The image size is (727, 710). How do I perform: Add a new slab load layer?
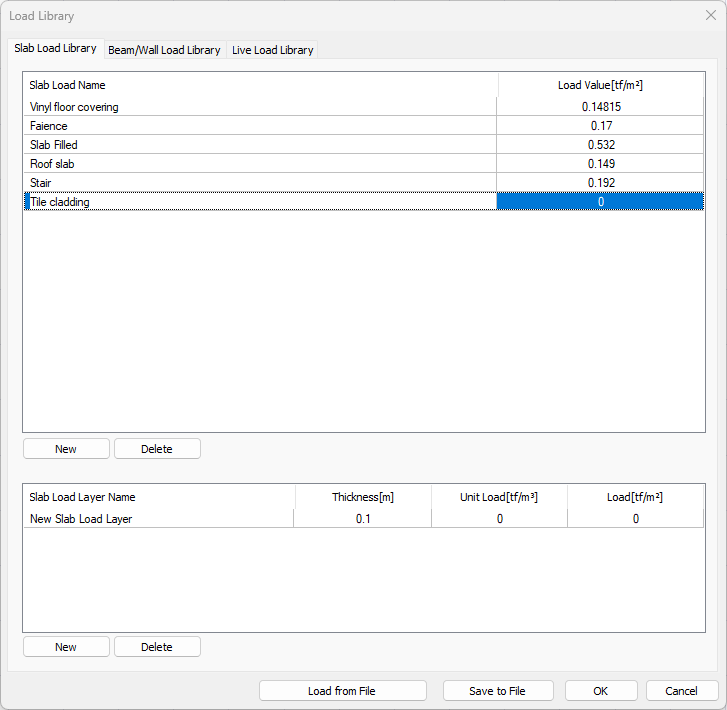pos(66,647)
